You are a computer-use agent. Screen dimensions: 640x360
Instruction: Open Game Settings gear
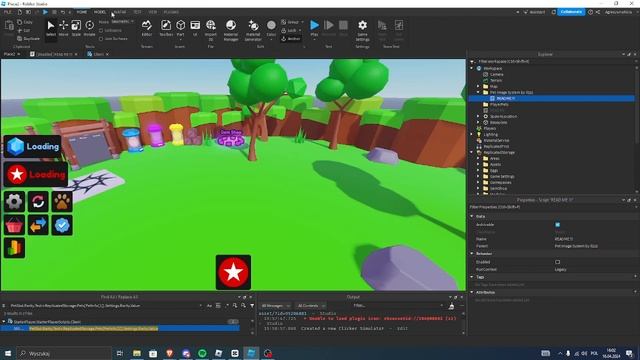(362, 29)
